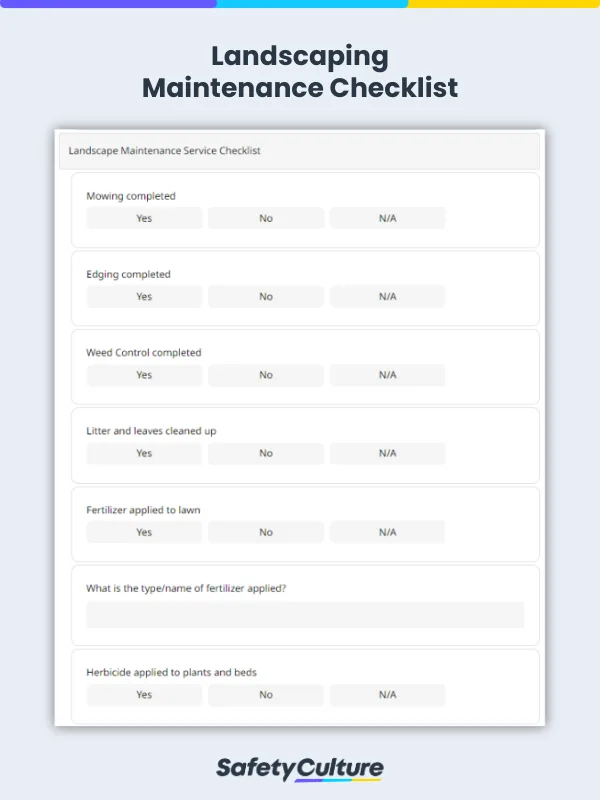Select No for Weed Control completed
The width and height of the screenshot is (600, 800).
(x=265, y=375)
